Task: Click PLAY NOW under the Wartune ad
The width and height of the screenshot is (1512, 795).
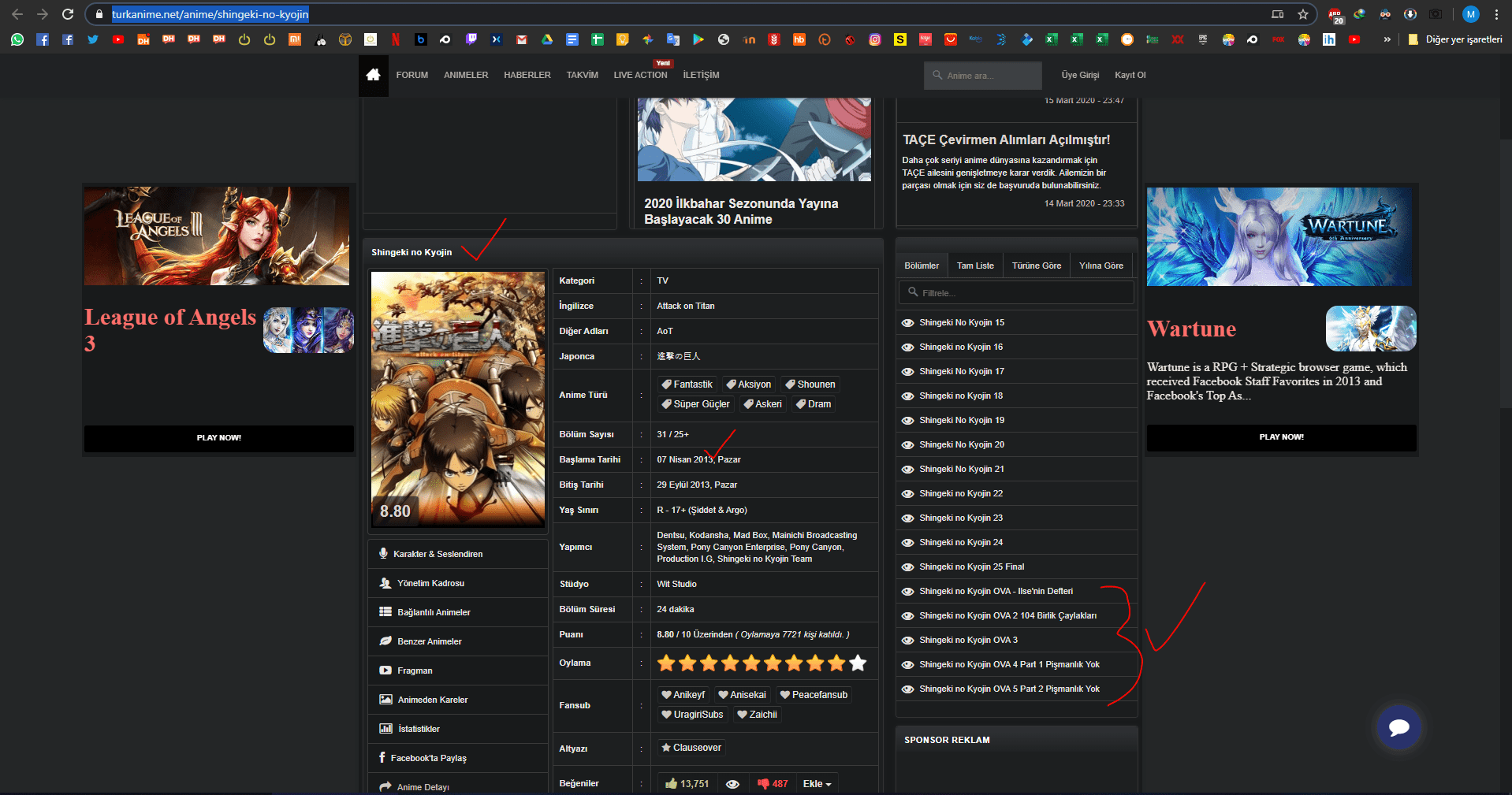Action: 1281,437
